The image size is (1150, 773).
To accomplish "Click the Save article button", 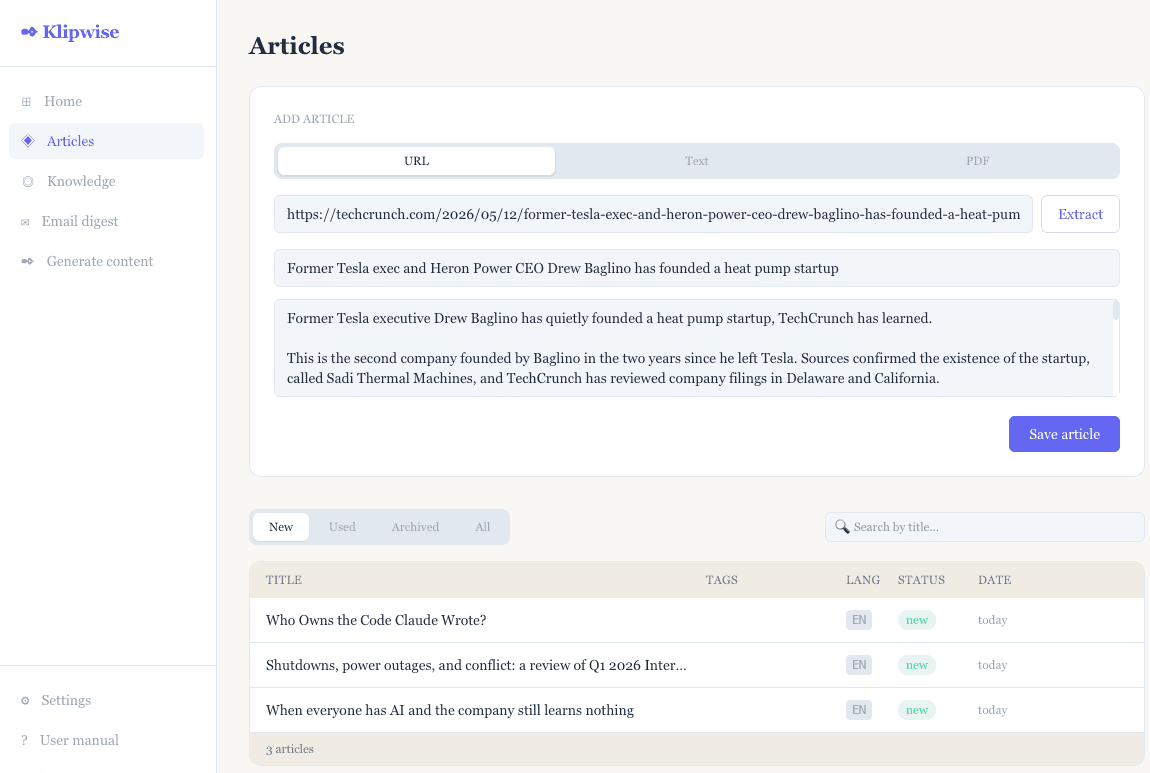I will click(x=1064, y=434).
